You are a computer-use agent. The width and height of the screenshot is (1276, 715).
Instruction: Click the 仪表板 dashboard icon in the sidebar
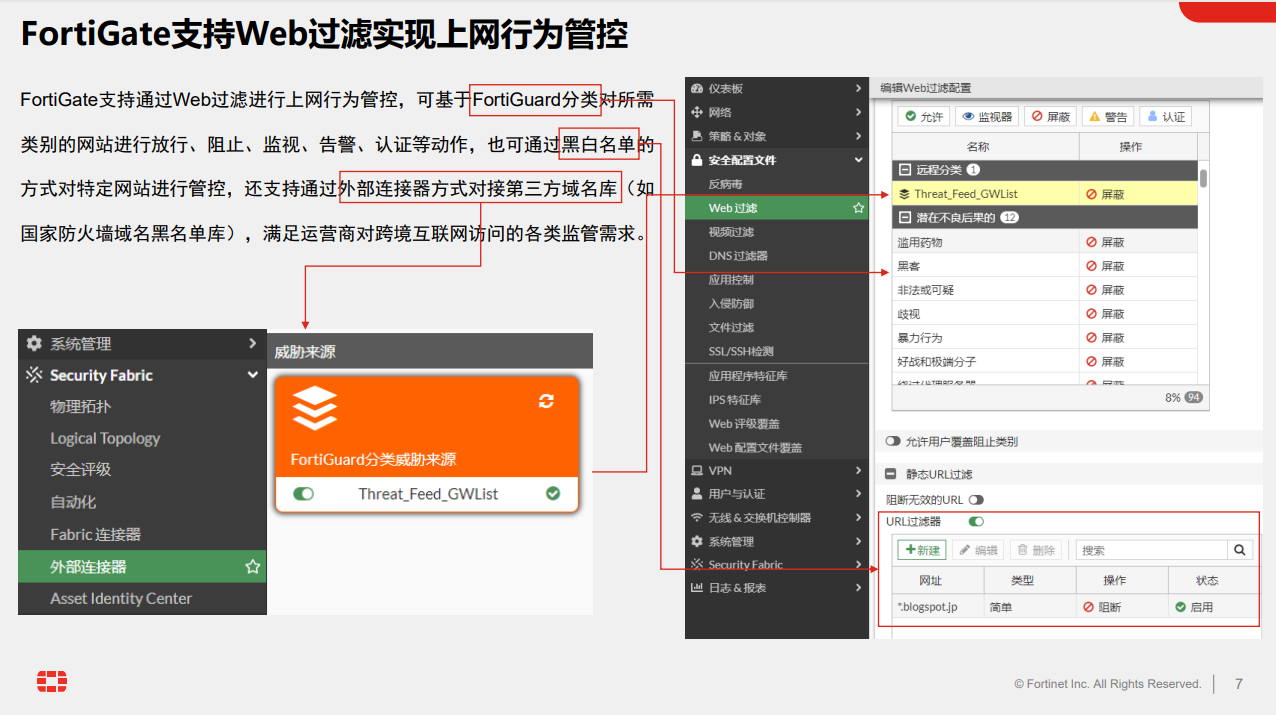point(697,89)
